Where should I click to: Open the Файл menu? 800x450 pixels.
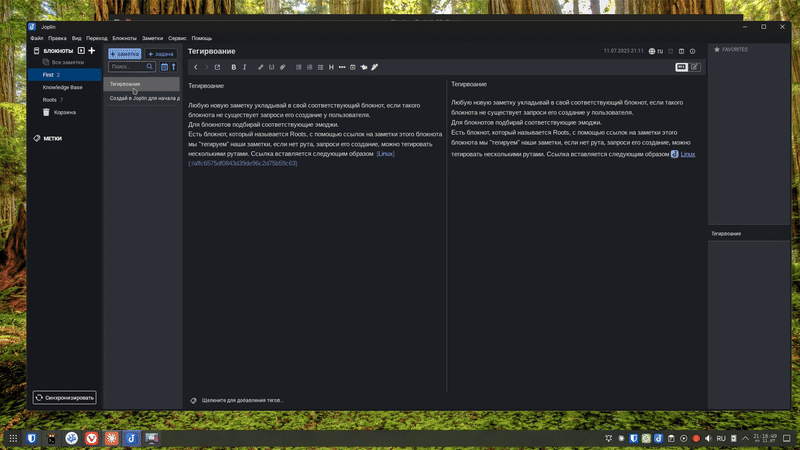[37, 38]
